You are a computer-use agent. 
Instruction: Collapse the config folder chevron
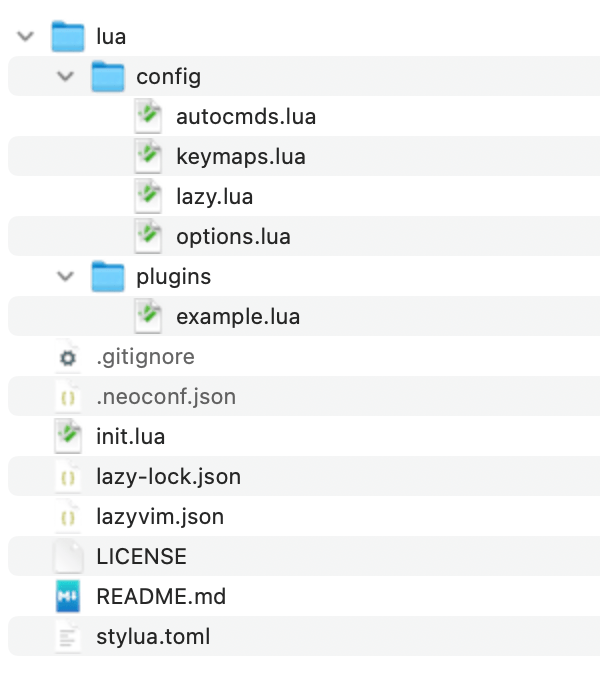(x=66, y=76)
